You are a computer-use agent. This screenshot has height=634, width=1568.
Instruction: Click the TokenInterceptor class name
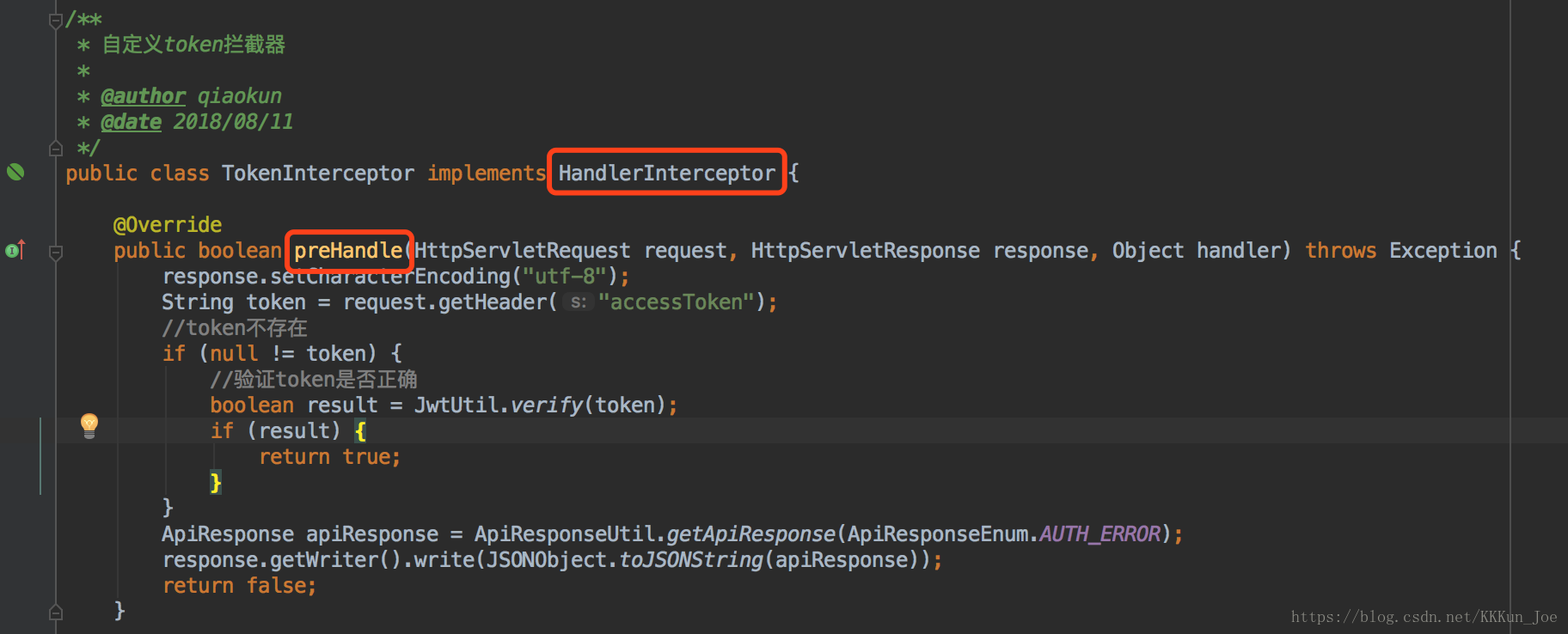click(x=317, y=173)
